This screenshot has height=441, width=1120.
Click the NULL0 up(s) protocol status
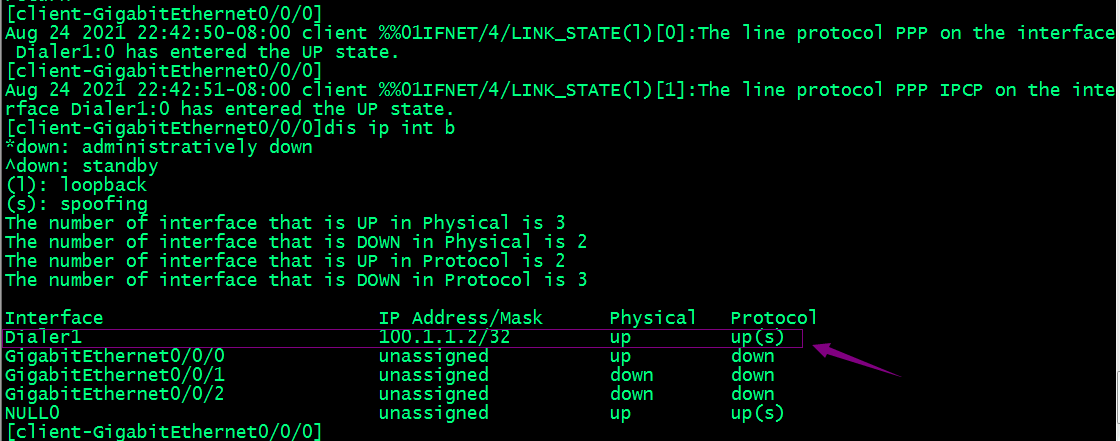757,412
